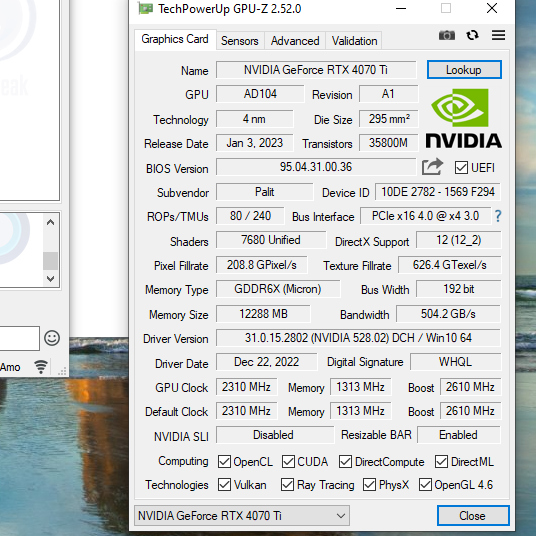Click the Digital Signature value WHQL
Viewport: 536px width, 536px height.
coord(455,362)
